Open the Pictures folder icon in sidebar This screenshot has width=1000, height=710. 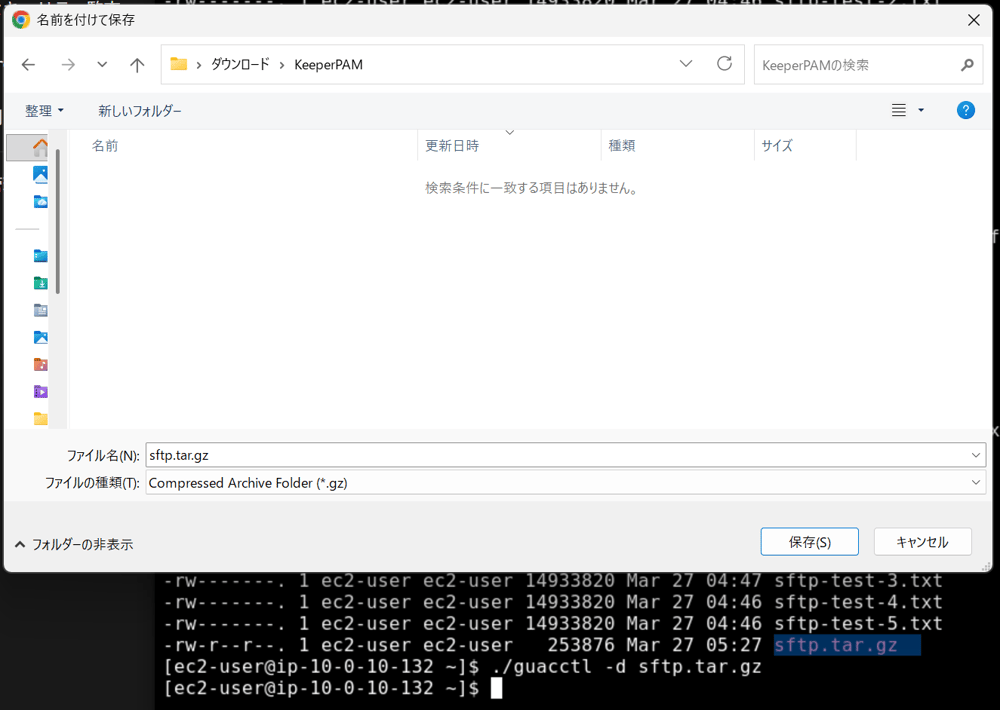coord(40,337)
